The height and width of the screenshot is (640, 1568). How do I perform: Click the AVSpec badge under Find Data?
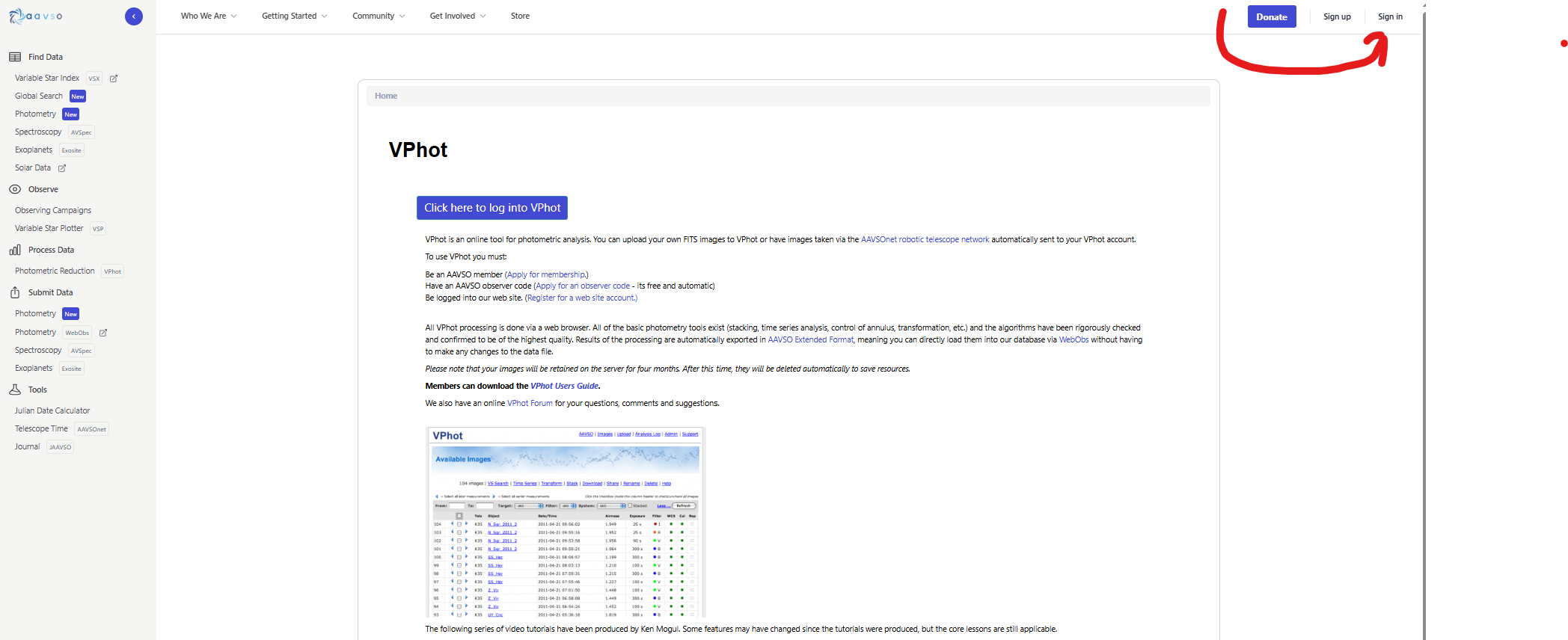point(82,132)
